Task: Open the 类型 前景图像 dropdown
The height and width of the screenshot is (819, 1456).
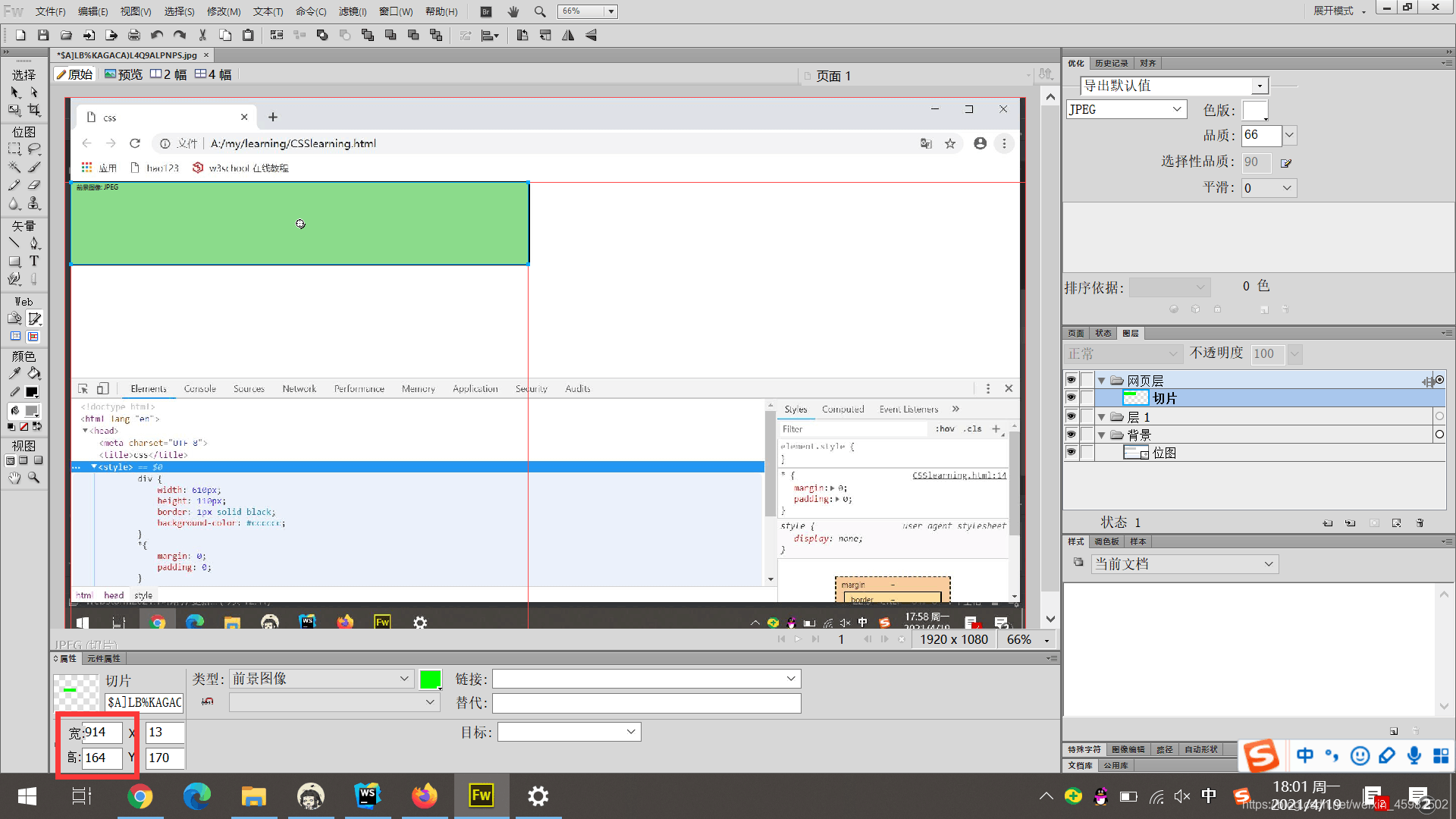Action: click(322, 679)
